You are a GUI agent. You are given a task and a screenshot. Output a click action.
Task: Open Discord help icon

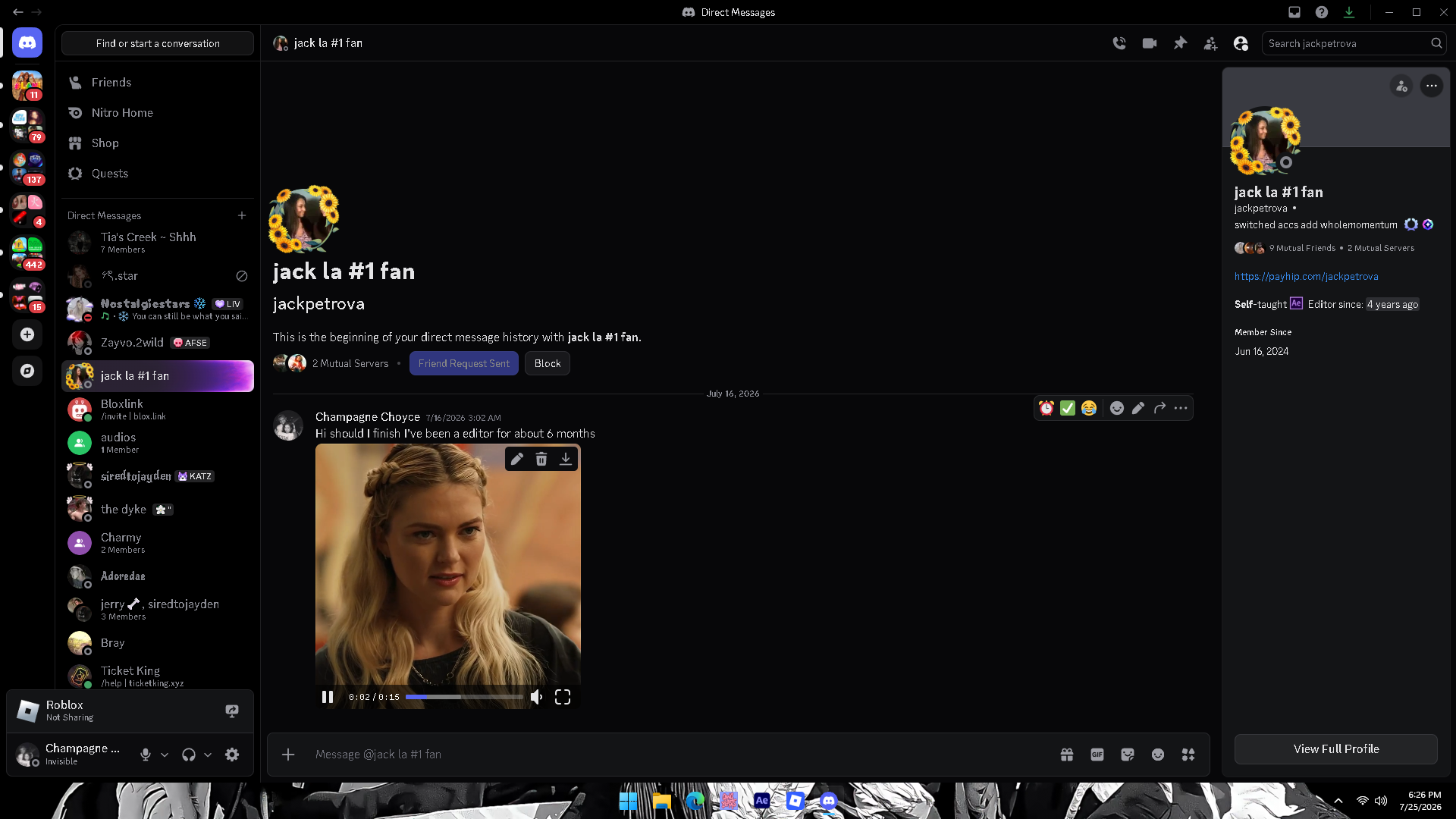pyautogui.click(x=1322, y=12)
